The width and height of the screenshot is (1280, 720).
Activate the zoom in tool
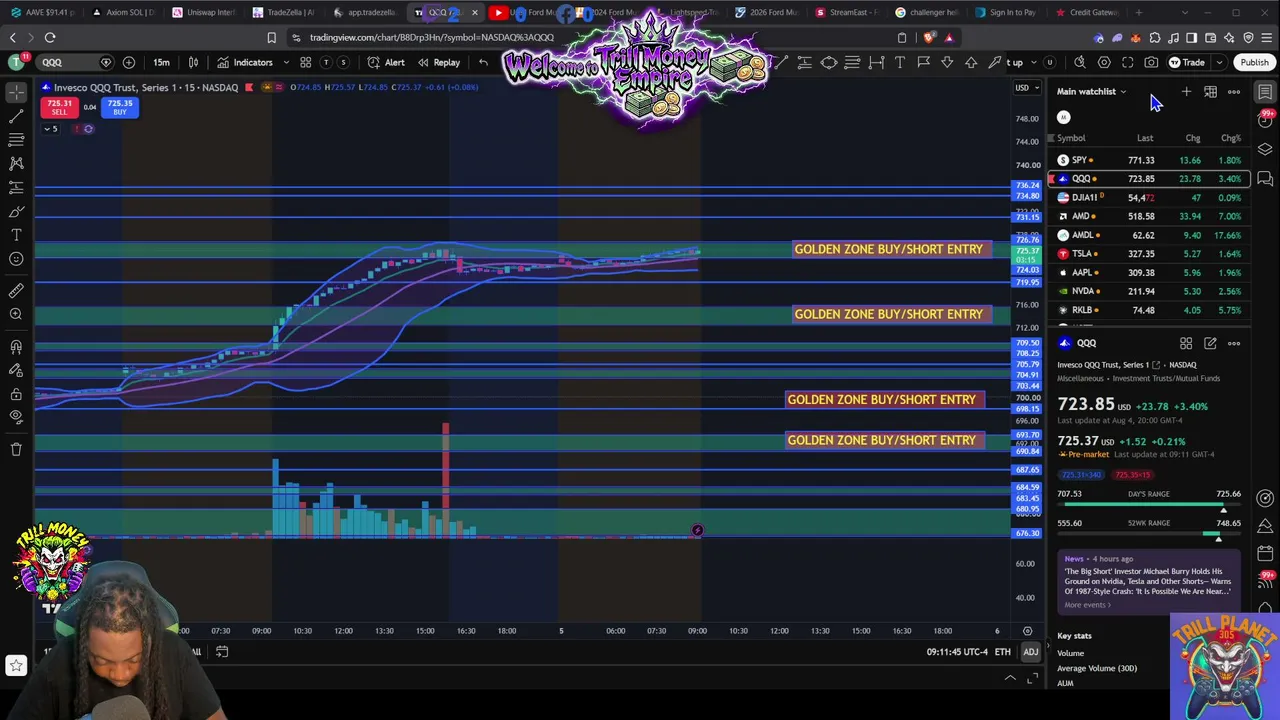[x=16, y=315]
